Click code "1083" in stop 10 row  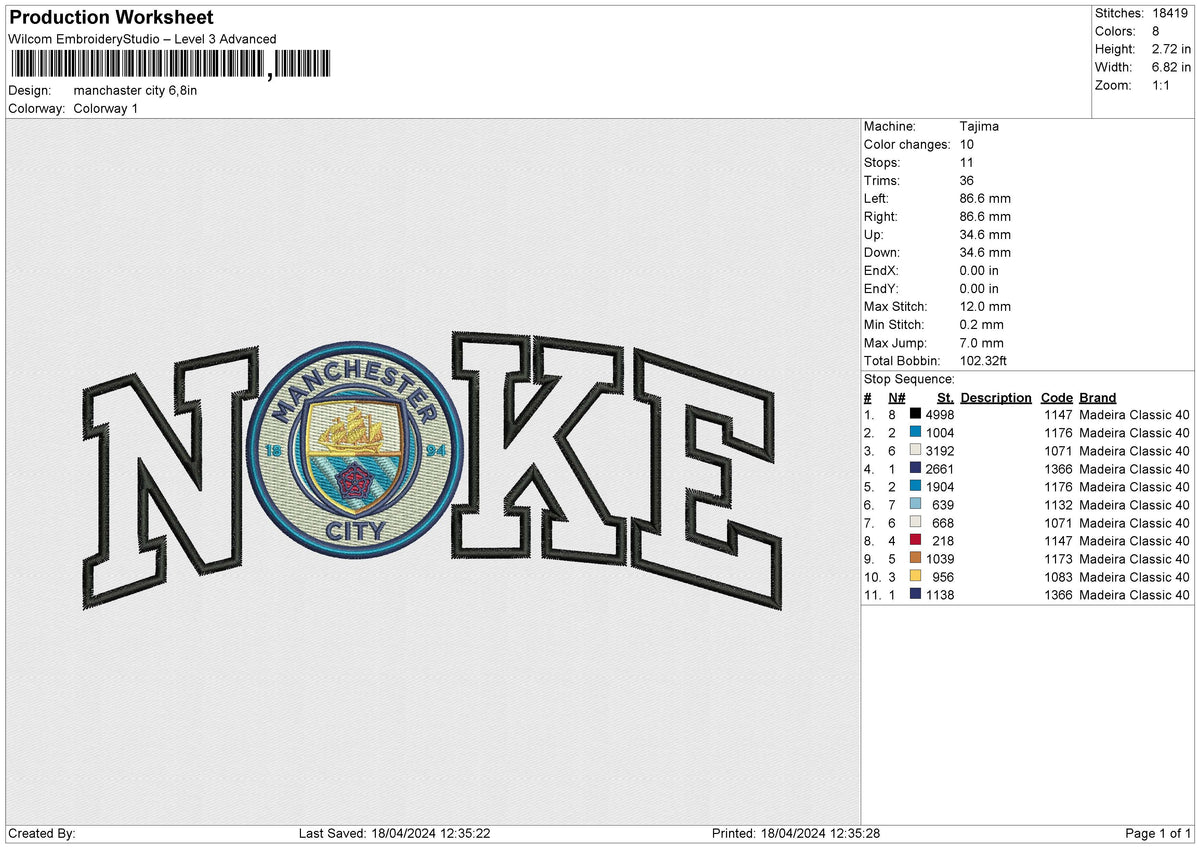pyautogui.click(x=1058, y=577)
